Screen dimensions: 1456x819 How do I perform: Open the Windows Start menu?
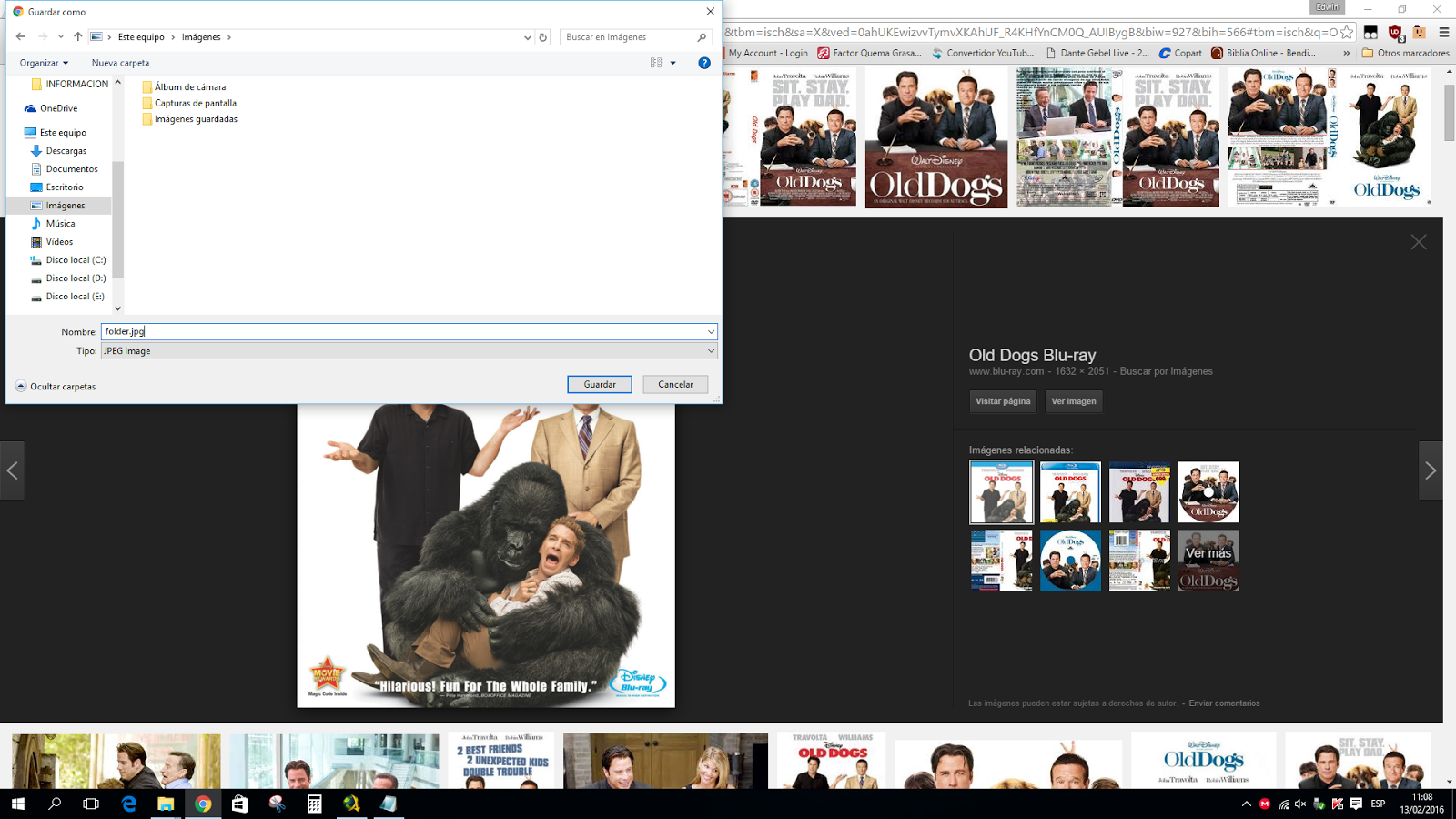[x=18, y=804]
